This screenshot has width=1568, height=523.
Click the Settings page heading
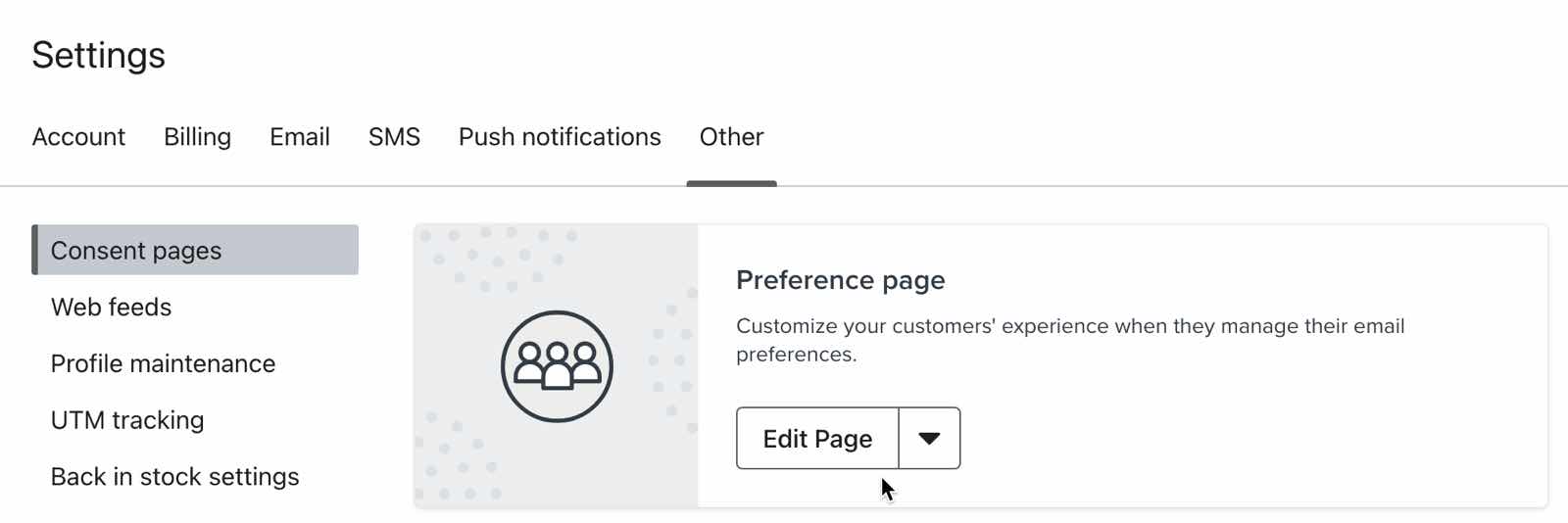click(98, 56)
